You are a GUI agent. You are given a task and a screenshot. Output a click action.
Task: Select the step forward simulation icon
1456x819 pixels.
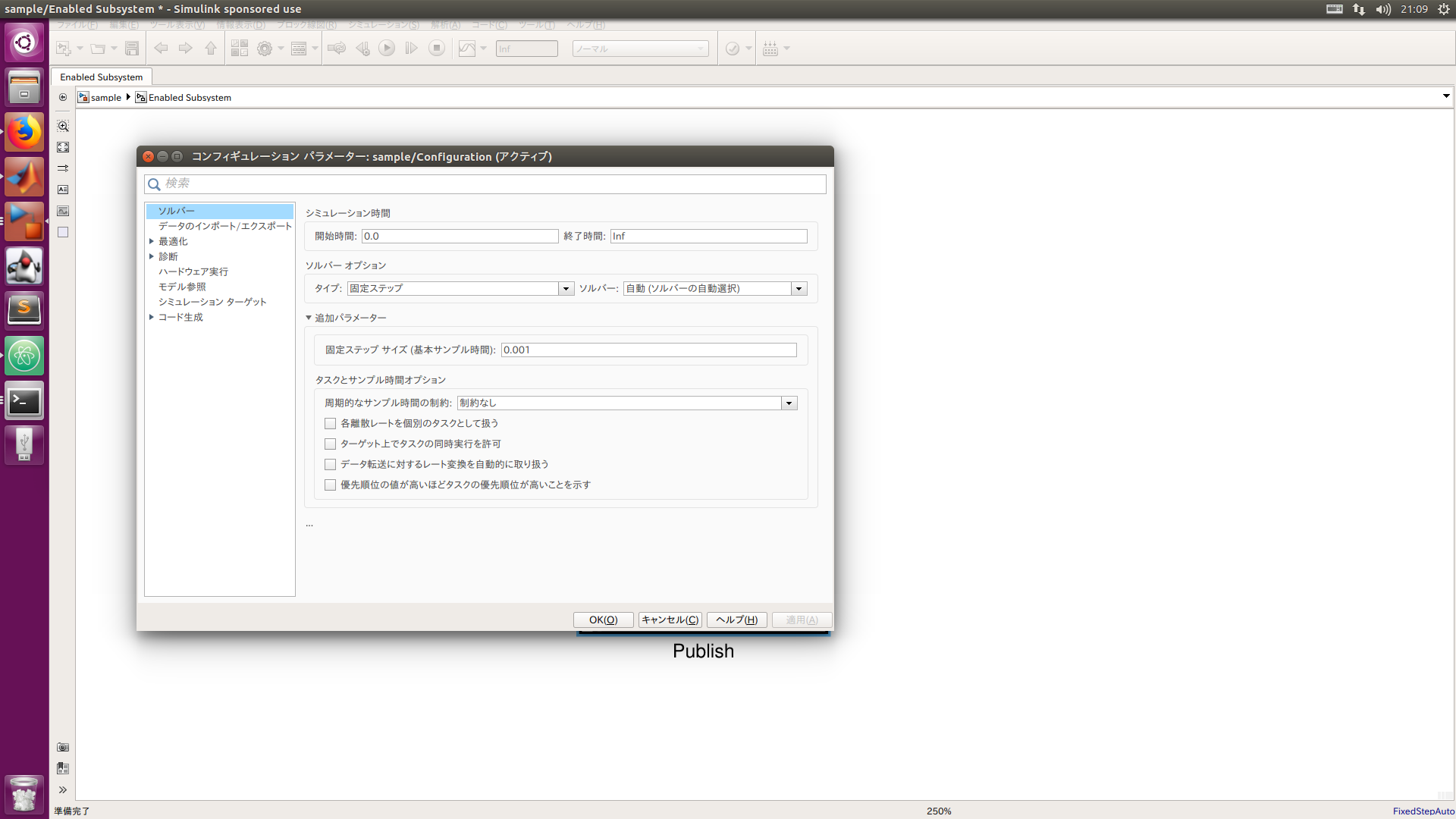pos(412,48)
